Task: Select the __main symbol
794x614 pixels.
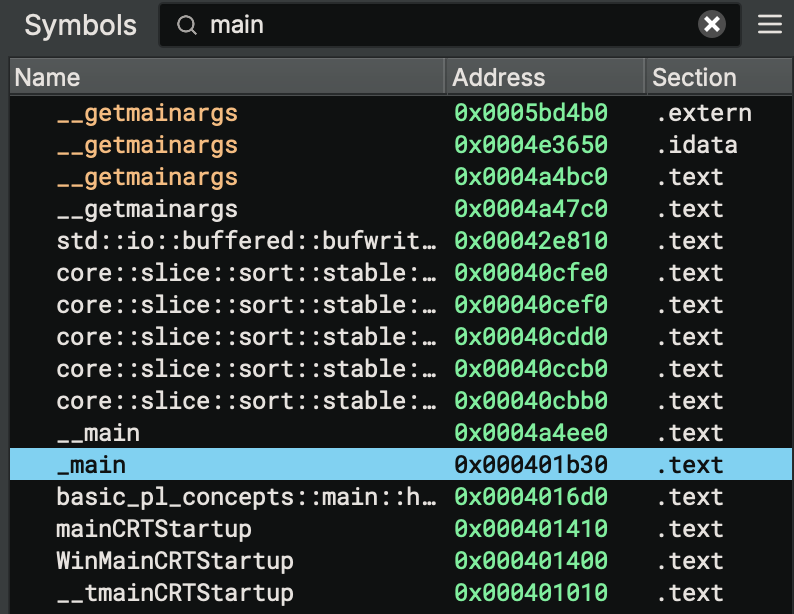Action: [x=98, y=433]
